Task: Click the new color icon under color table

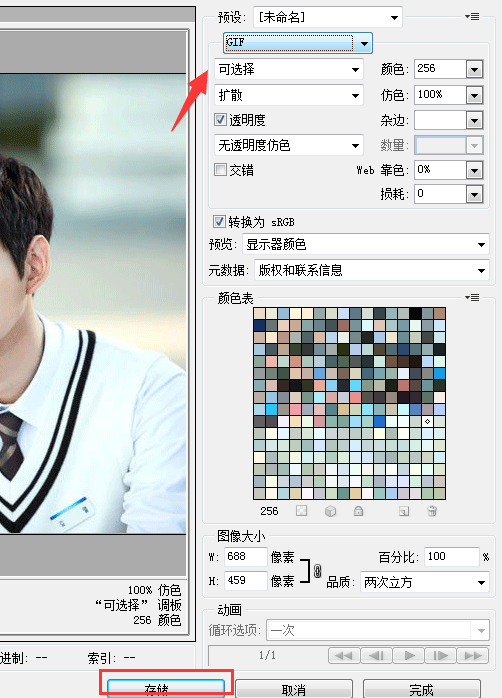Action: pyautogui.click(x=404, y=511)
